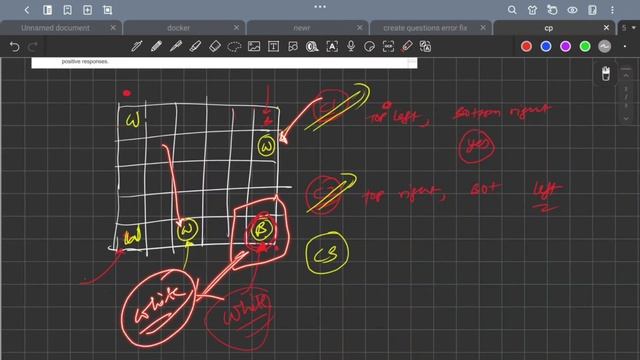Select the pencil tool
Screen dimensions: 640x360
[156, 47]
